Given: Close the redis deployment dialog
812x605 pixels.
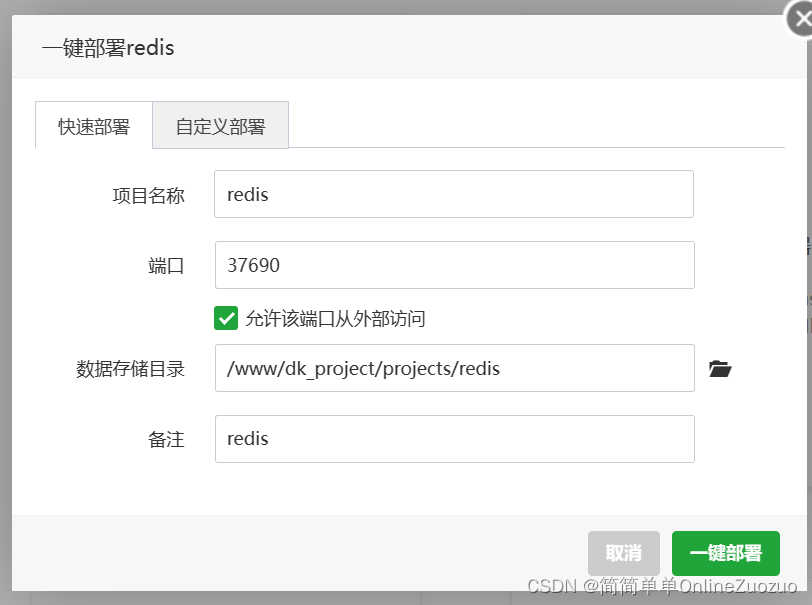Looking at the screenshot, I should pos(801,19).
